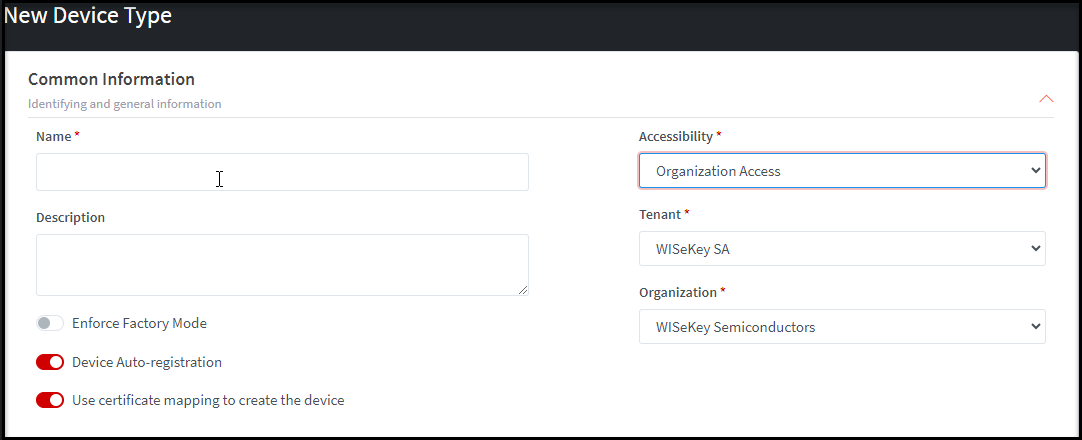Screen dimensions: 1082x440
Task: Click the Device Auto-registration label text
Action: (x=147, y=362)
